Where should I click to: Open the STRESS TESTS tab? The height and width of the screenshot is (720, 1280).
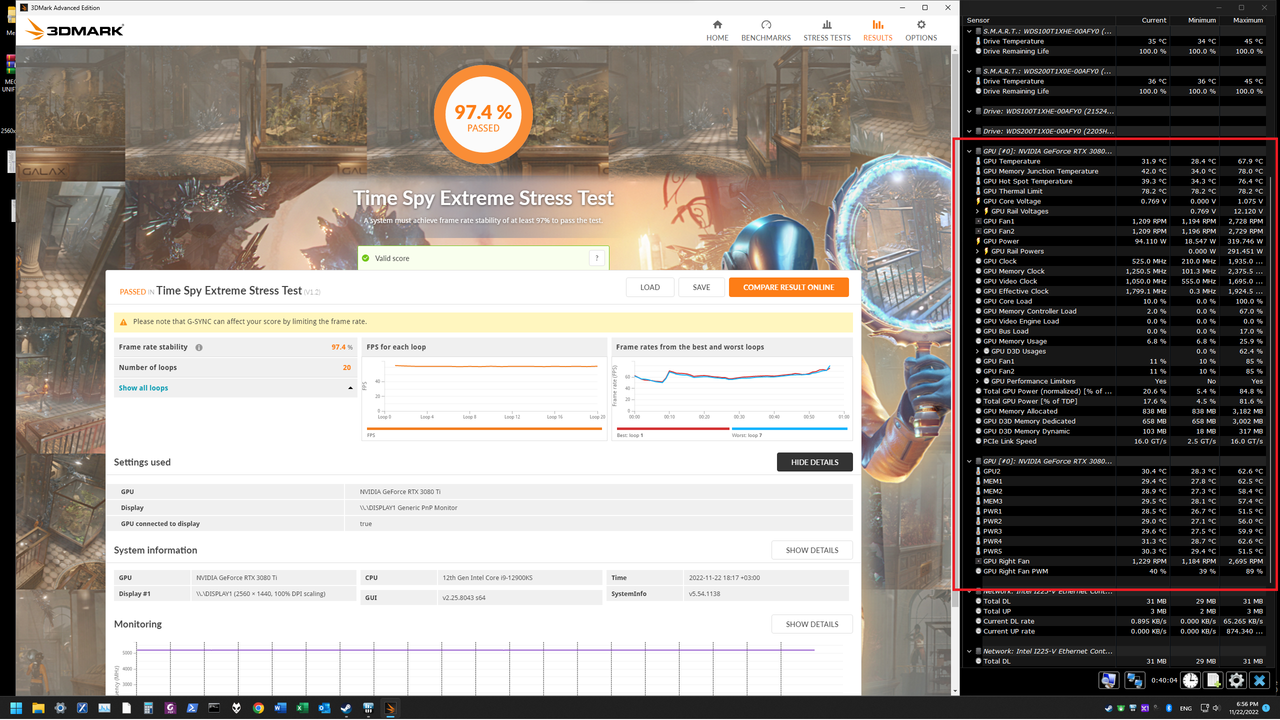click(827, 30)
